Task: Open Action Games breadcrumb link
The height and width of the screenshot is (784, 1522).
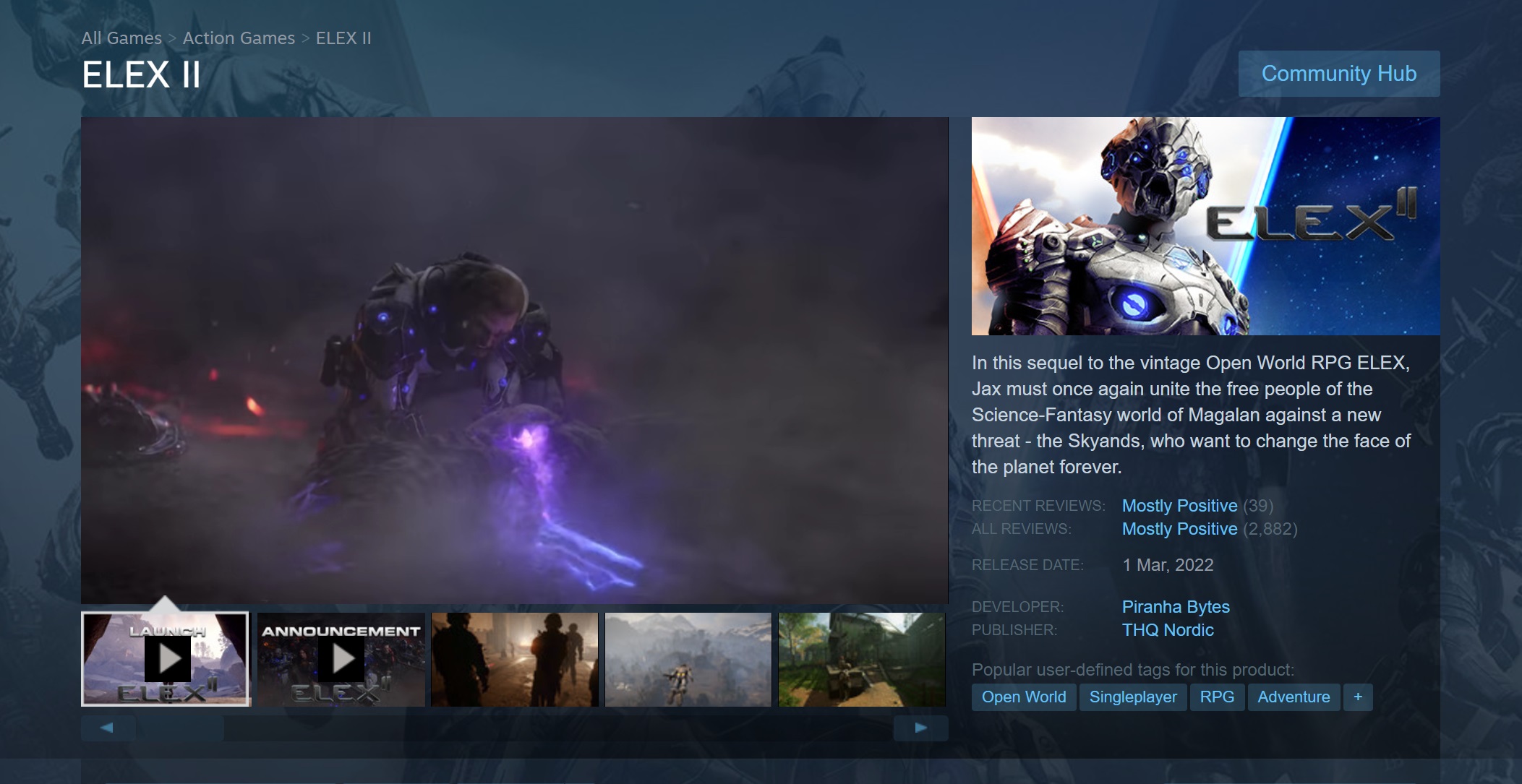Action: [239, 38]
